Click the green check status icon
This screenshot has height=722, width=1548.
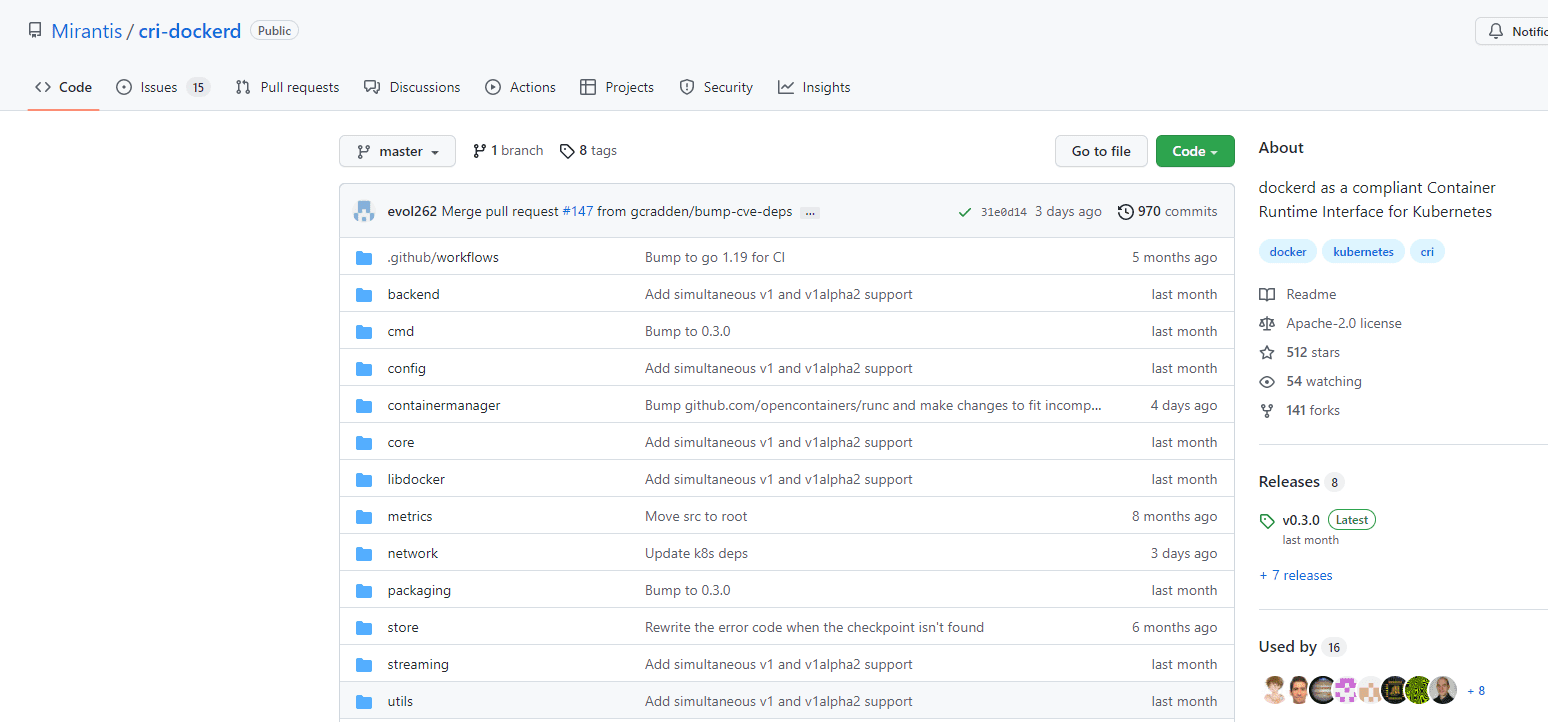[965, 212]
